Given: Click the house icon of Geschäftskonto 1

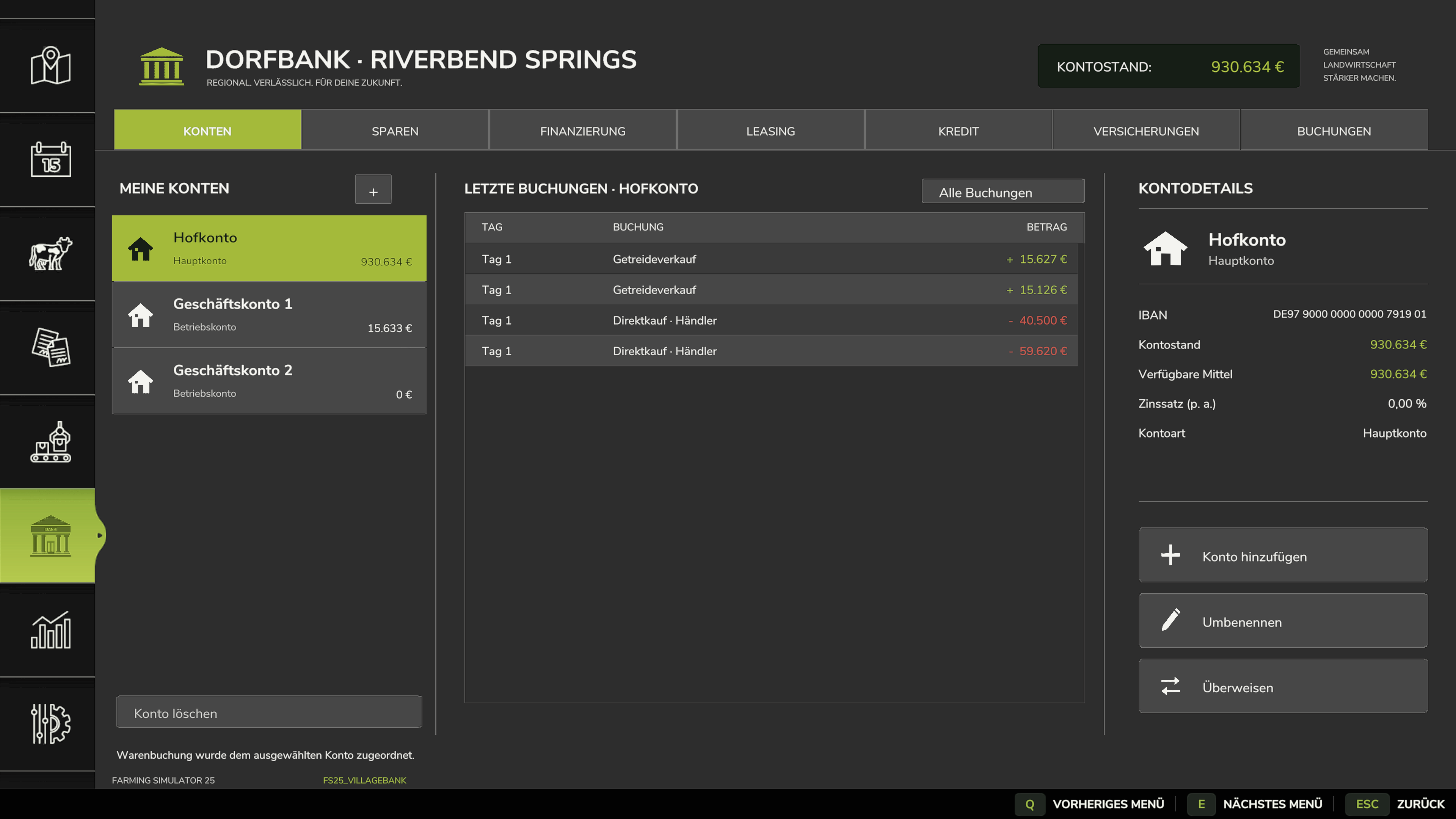Looking at the screenshot, I should 140,315.
